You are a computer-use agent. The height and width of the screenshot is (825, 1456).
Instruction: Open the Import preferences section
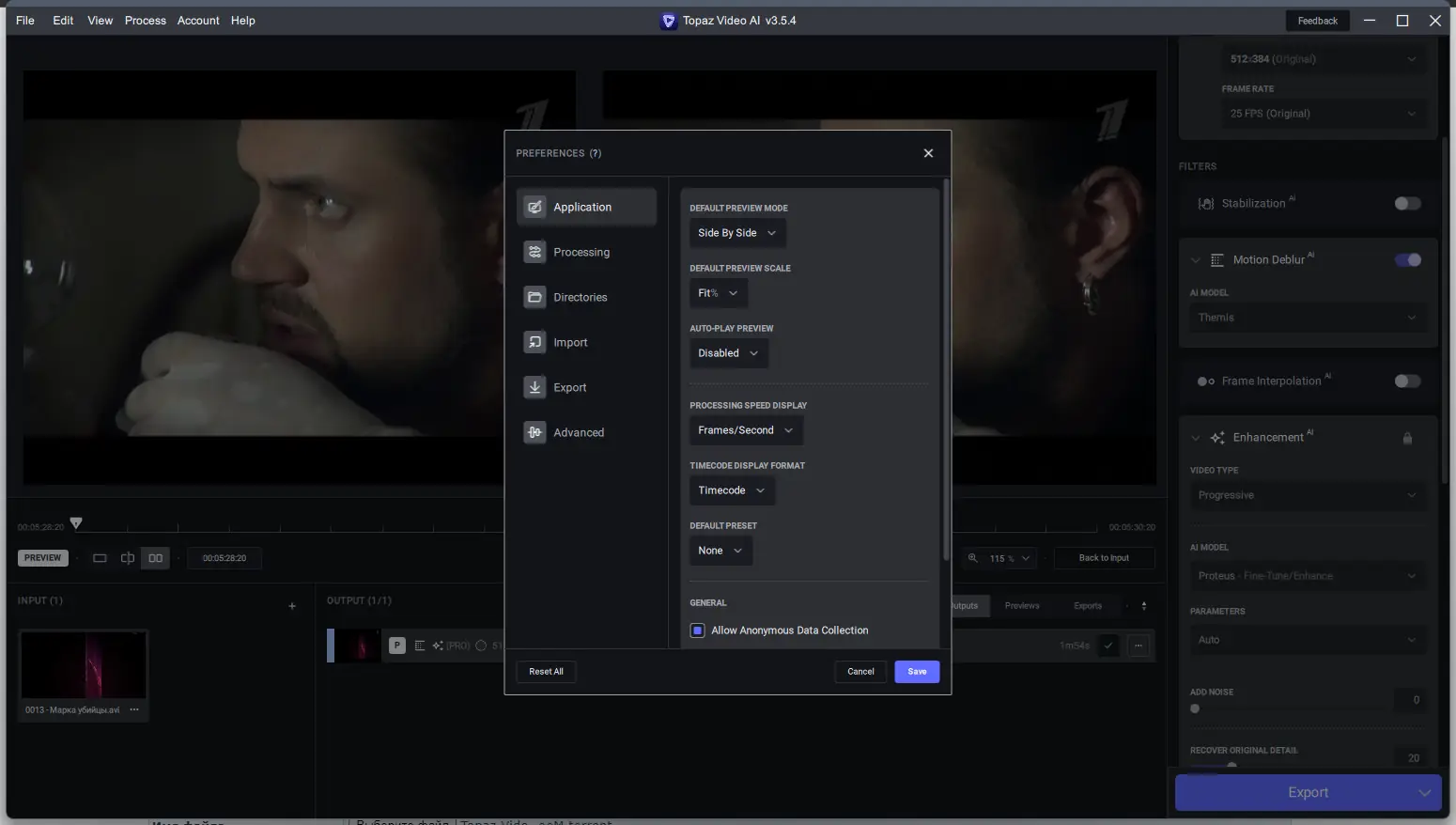pos(586,342)
